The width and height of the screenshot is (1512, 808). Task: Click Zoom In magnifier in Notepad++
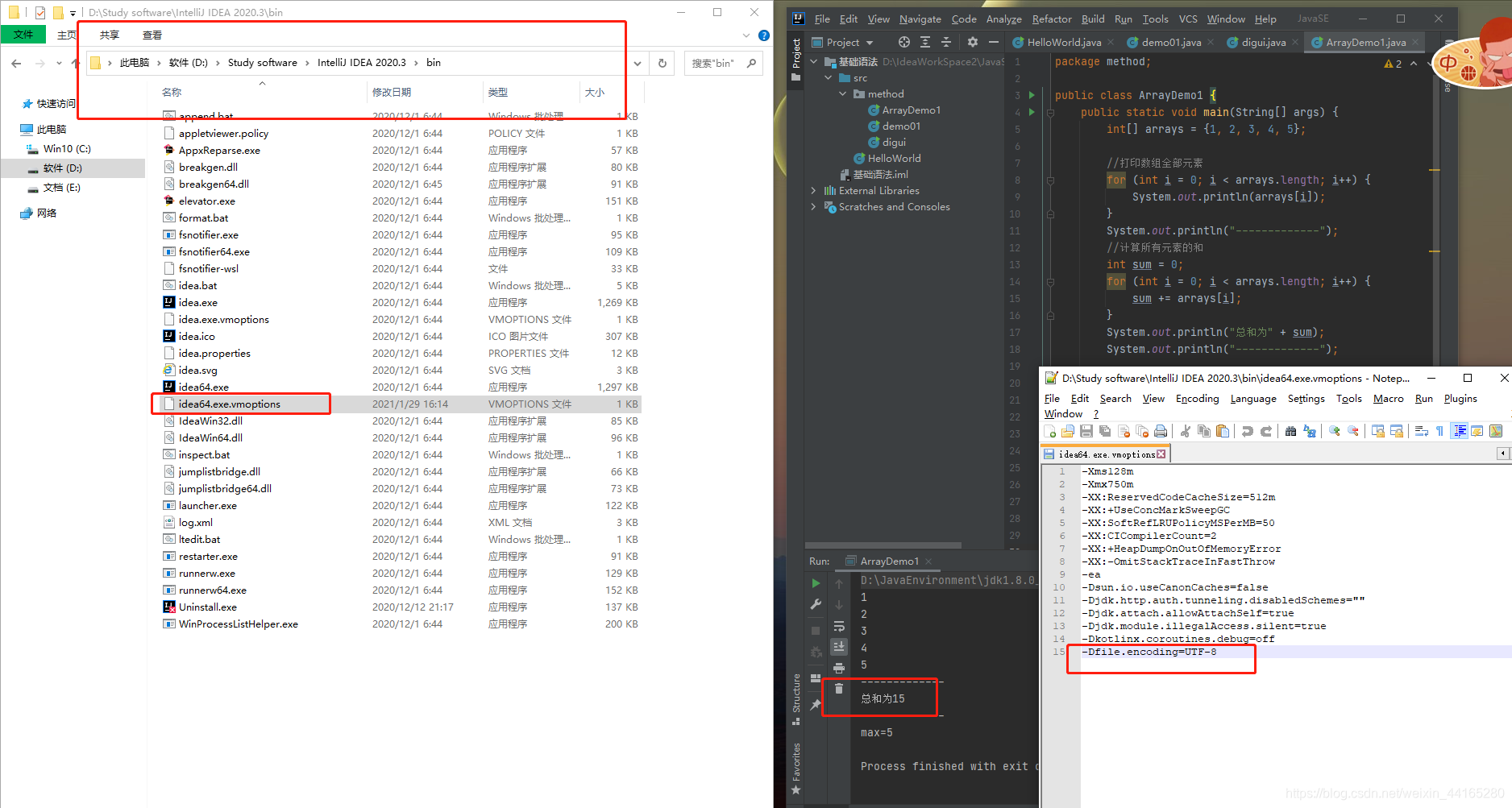1335,432
